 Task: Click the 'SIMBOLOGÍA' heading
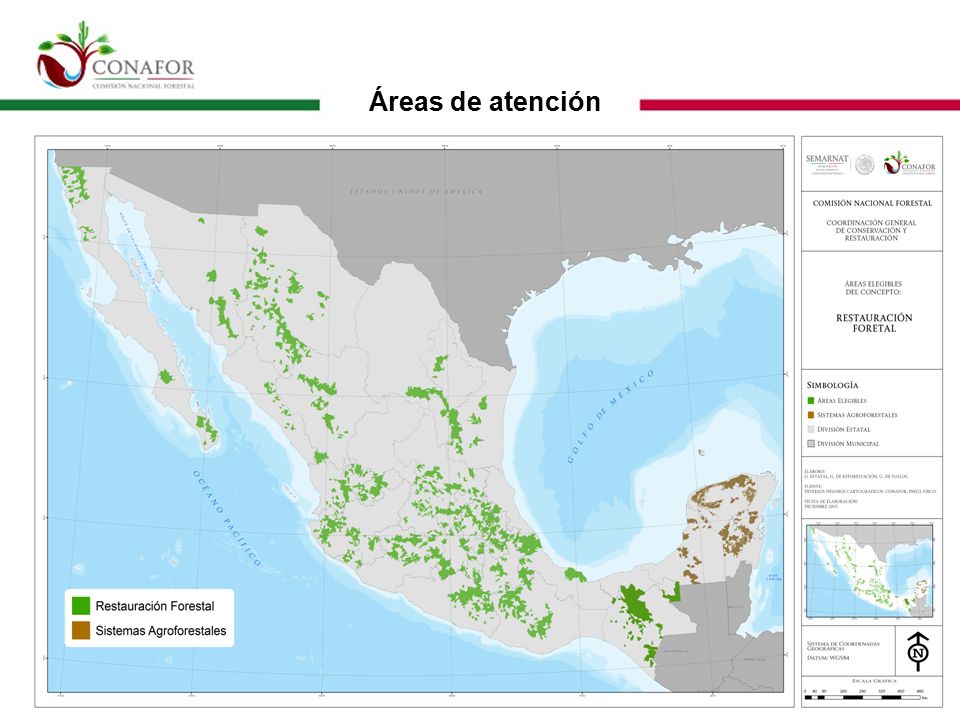[832, 385]
